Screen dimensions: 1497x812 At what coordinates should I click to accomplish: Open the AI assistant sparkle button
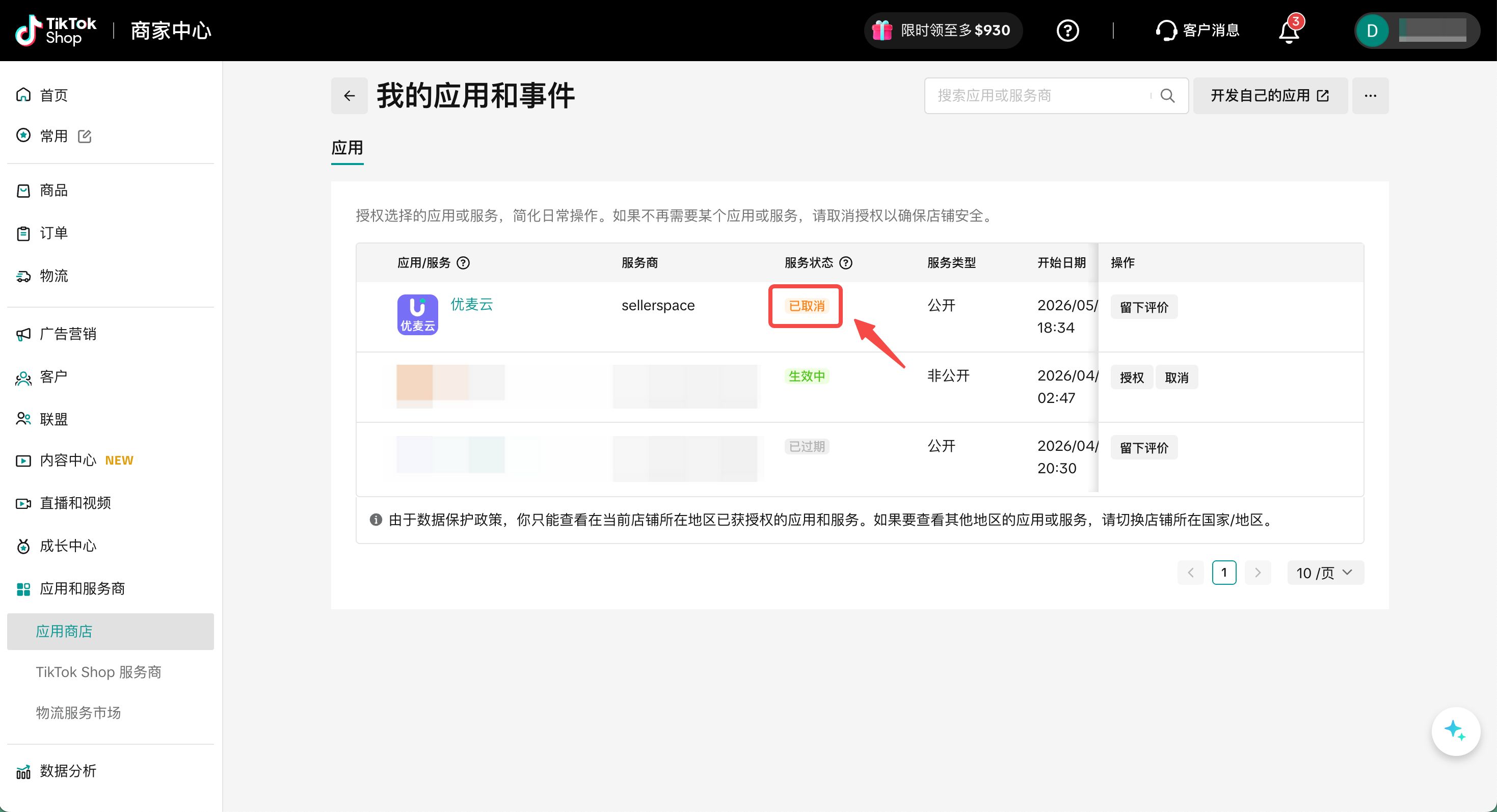pyautogui.click(x=1455, y=732)
